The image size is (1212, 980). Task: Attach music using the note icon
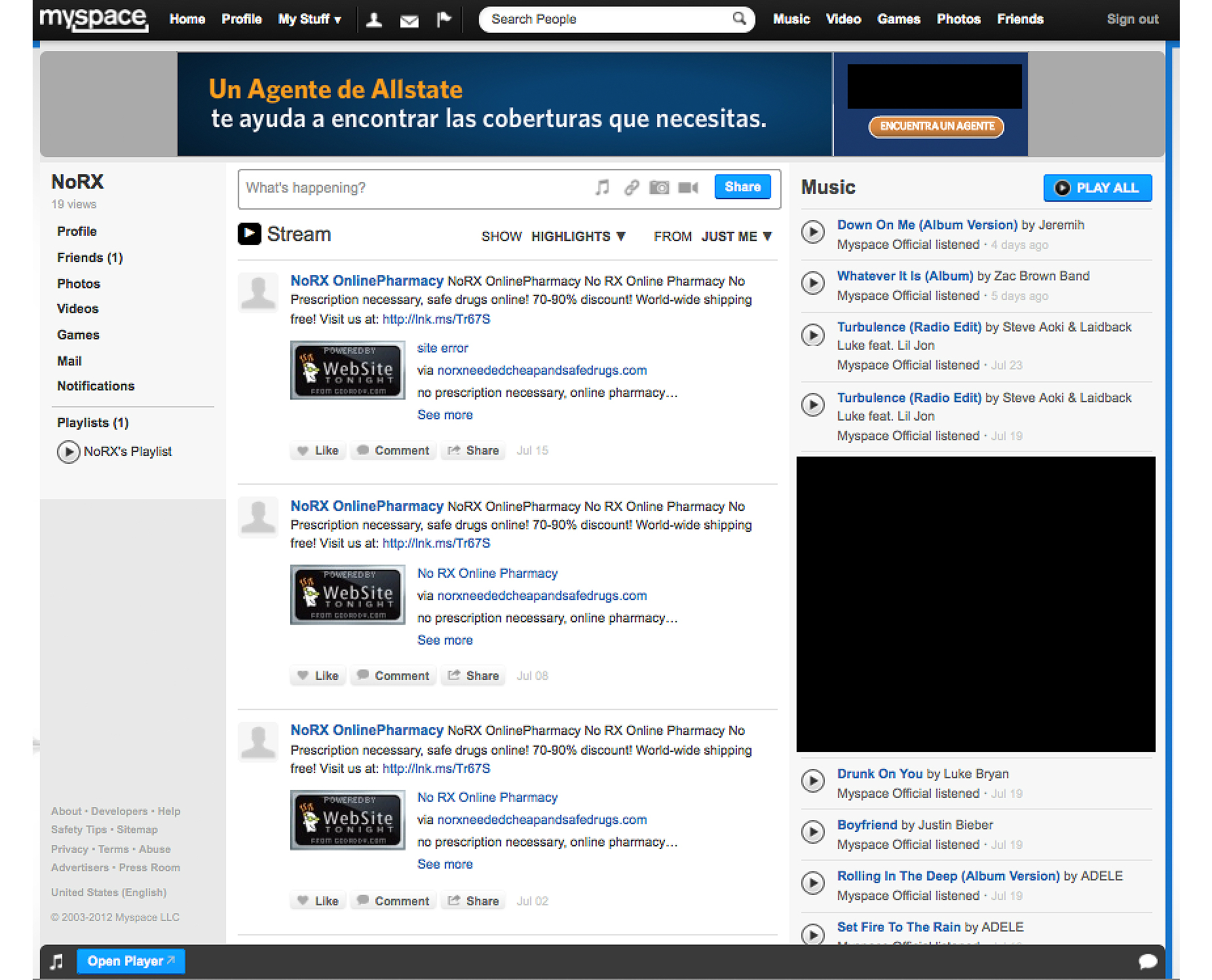tap(602, 188)
